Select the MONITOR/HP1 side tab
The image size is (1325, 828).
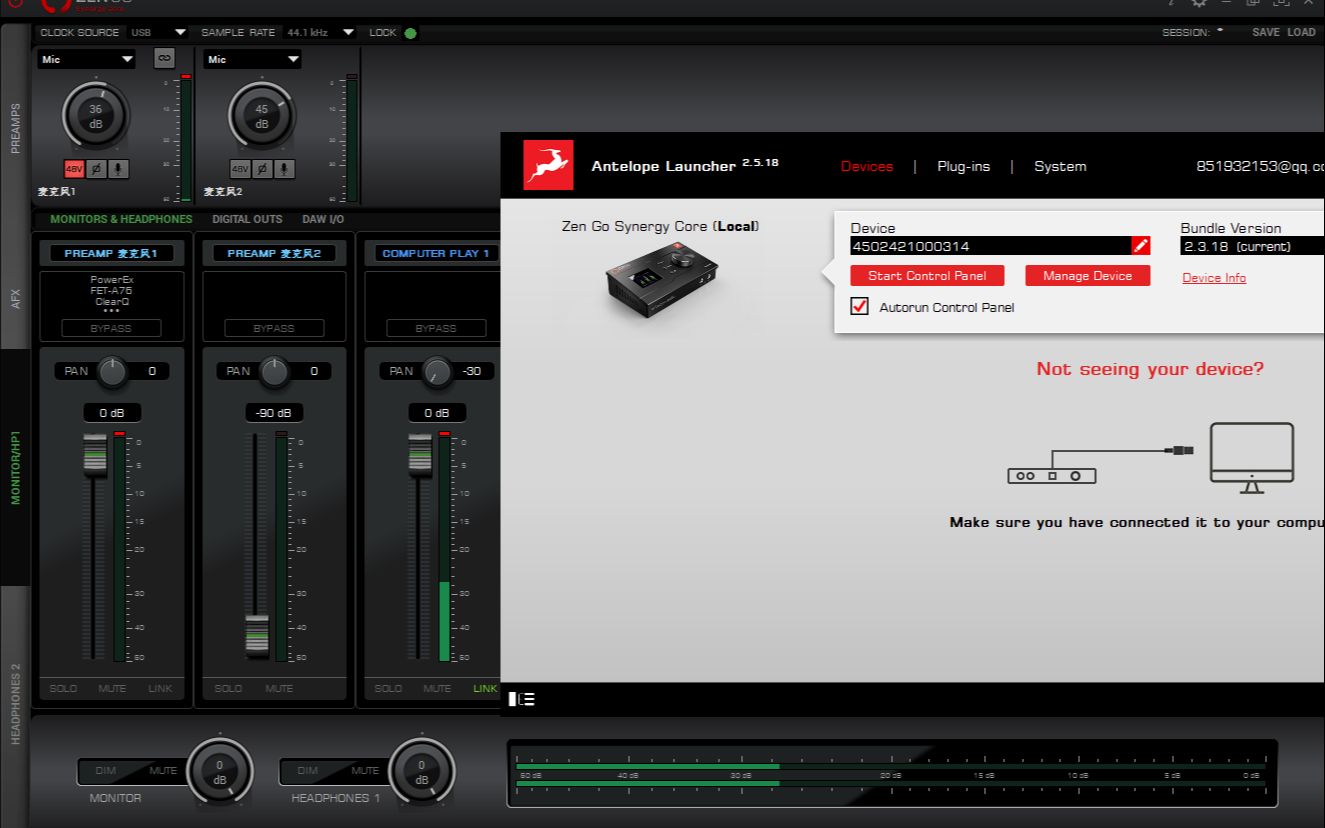(15, 468)
